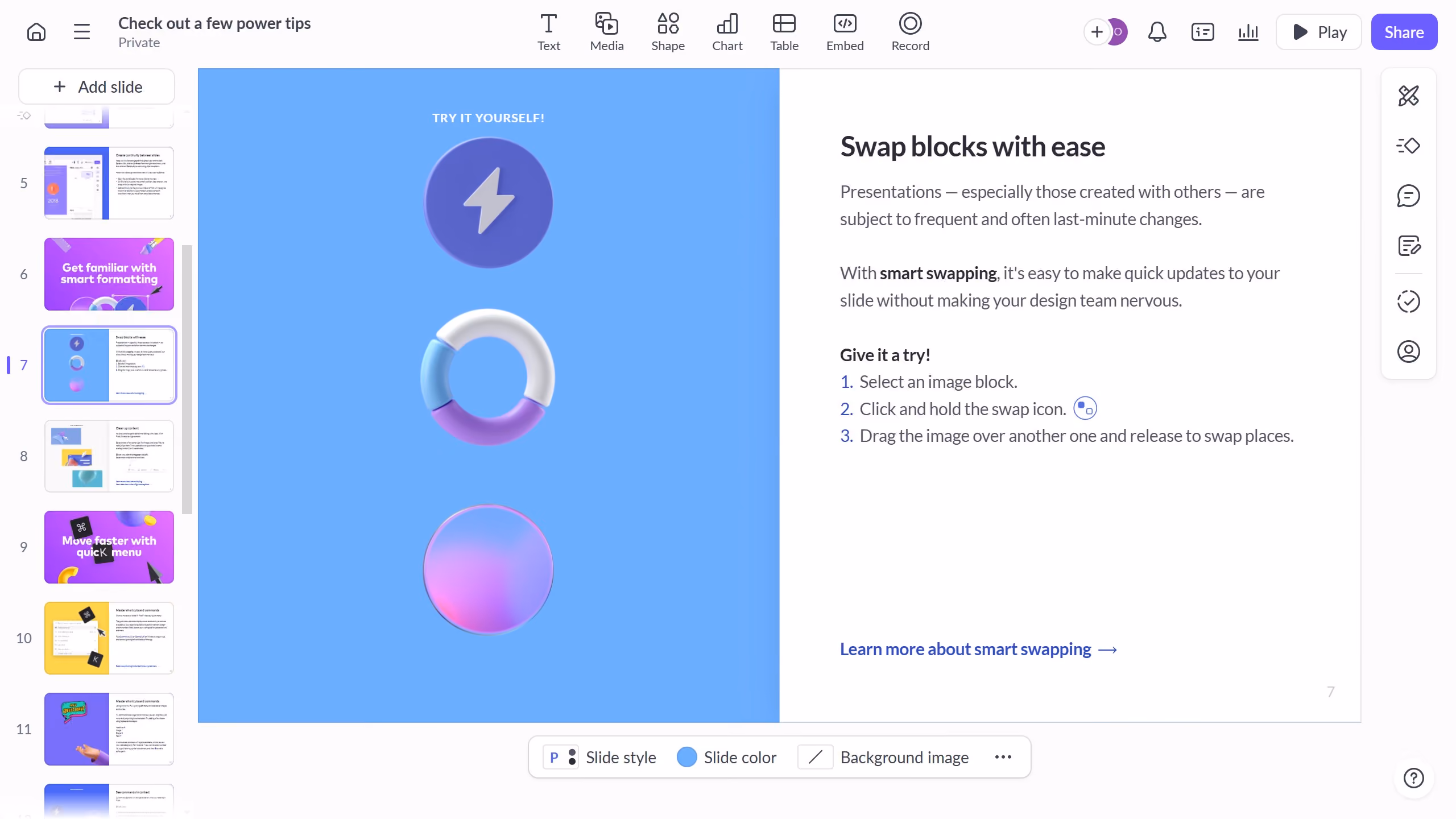The image size is (1456, 819).
Task: Select slide 11 thumbnail
Action: 109,729
